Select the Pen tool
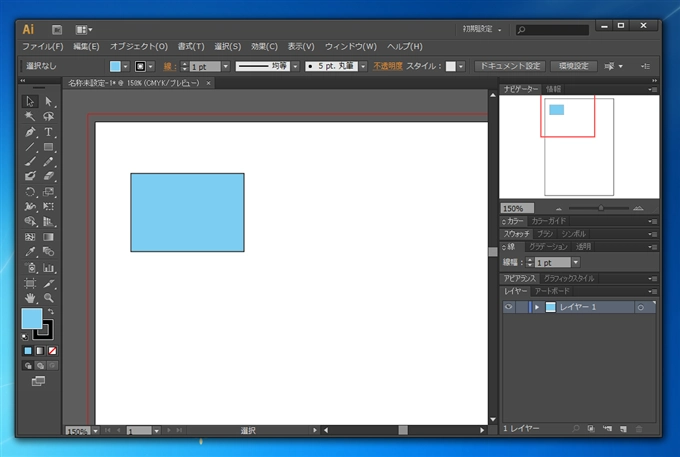This screenshot has height=457, width=680. [30, 132]
